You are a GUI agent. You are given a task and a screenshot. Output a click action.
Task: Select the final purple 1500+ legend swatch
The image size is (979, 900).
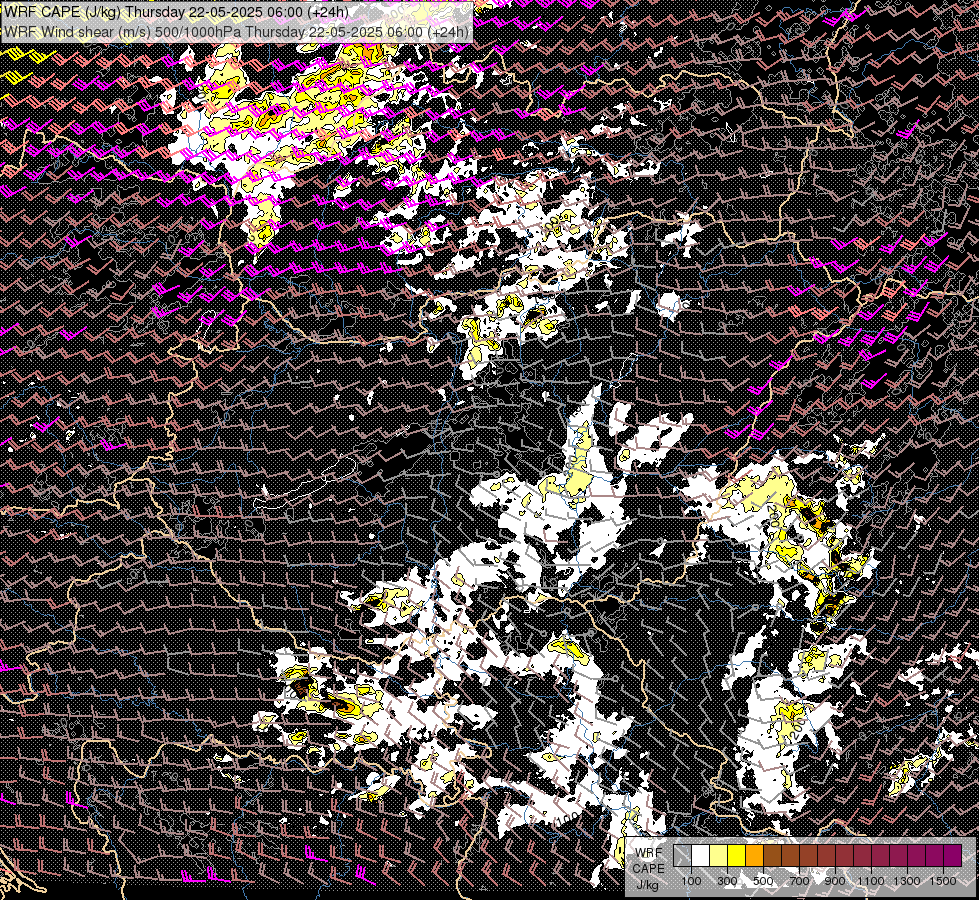tap(953, 855)
